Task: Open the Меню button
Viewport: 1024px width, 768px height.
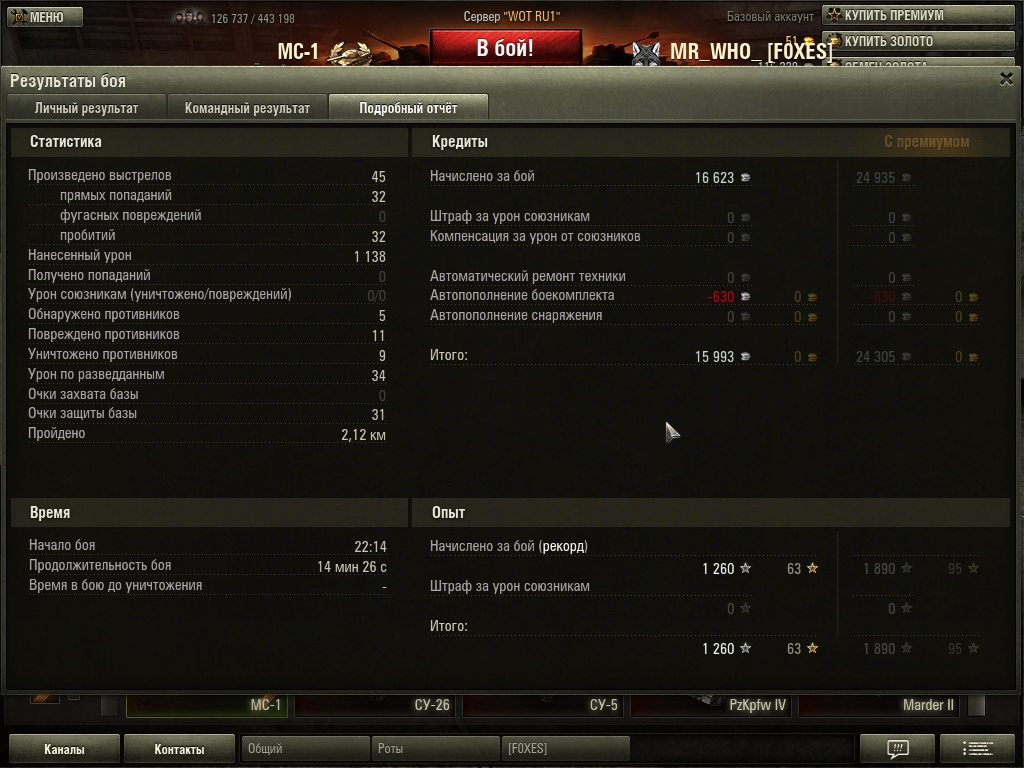Action: 45,17
